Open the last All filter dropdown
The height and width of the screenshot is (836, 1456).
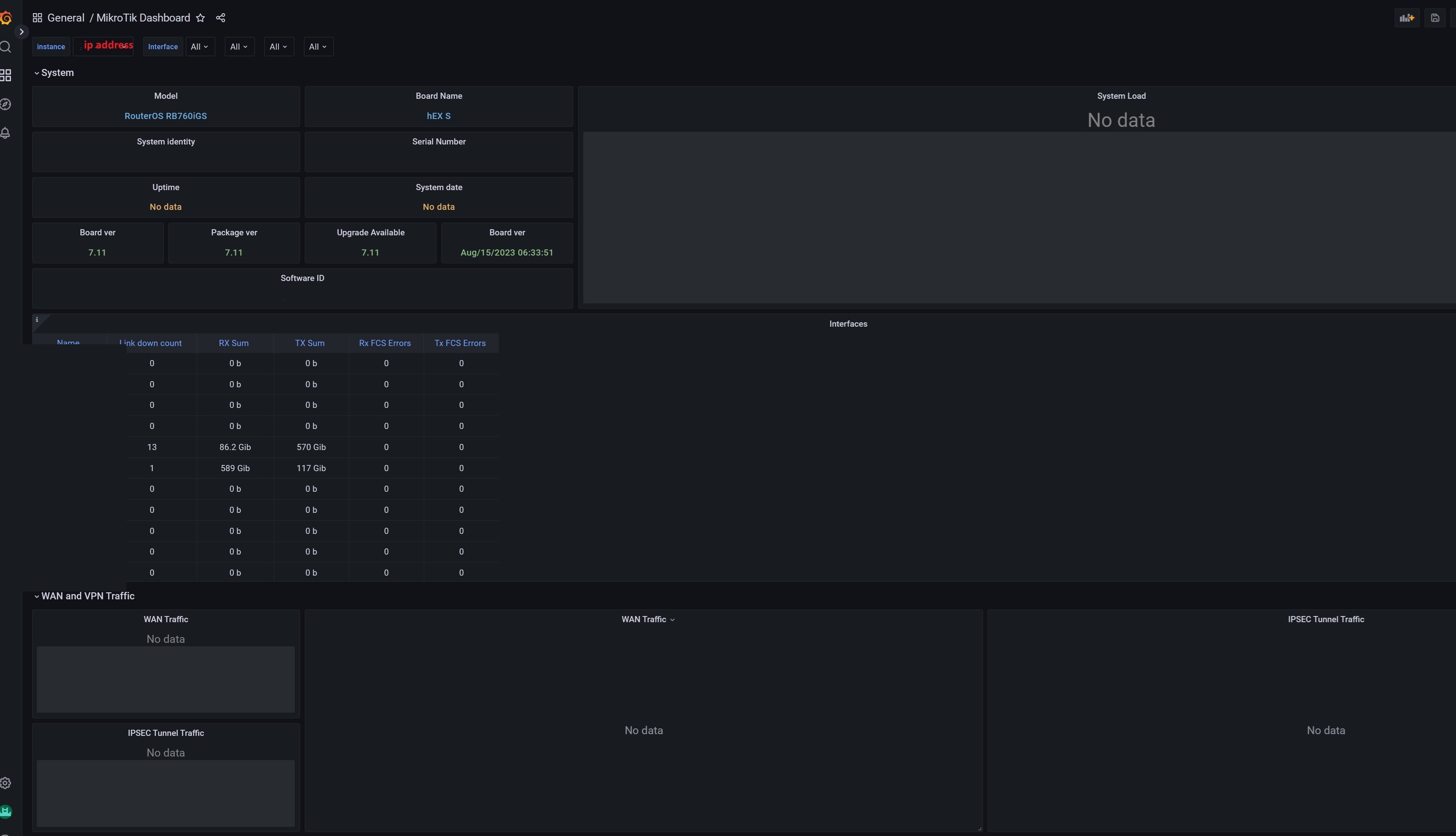pyautogui.click(x=318, y=47)
